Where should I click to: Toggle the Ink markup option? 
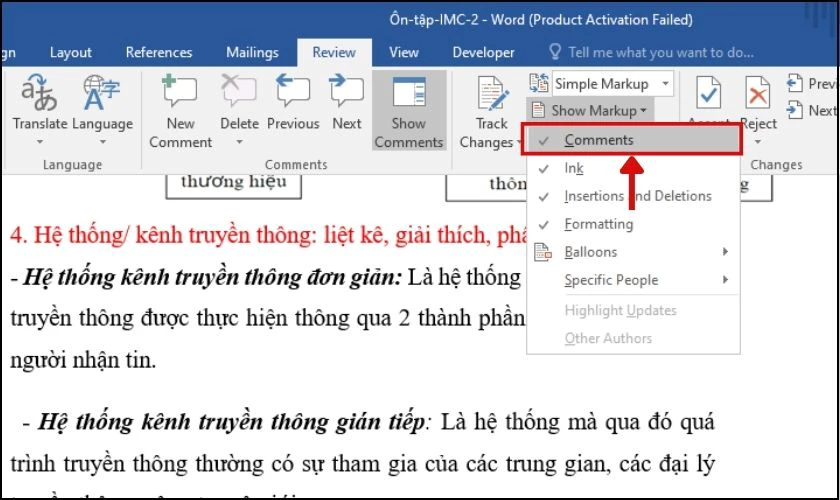(x=633, y=168)
